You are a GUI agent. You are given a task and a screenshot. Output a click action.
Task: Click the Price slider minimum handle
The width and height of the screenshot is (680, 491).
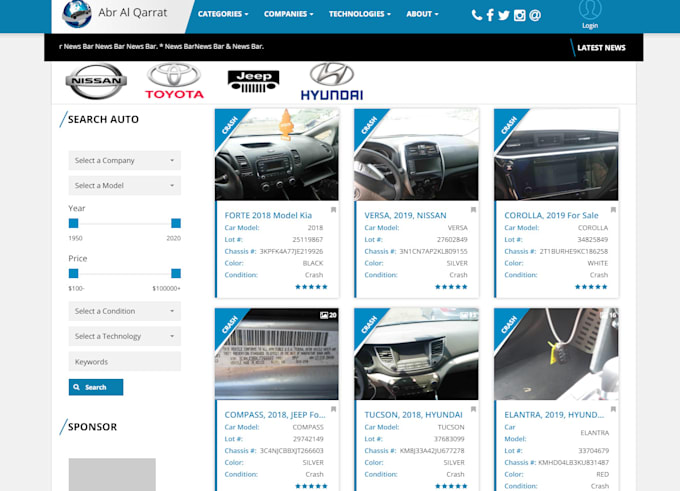(74, 273)
